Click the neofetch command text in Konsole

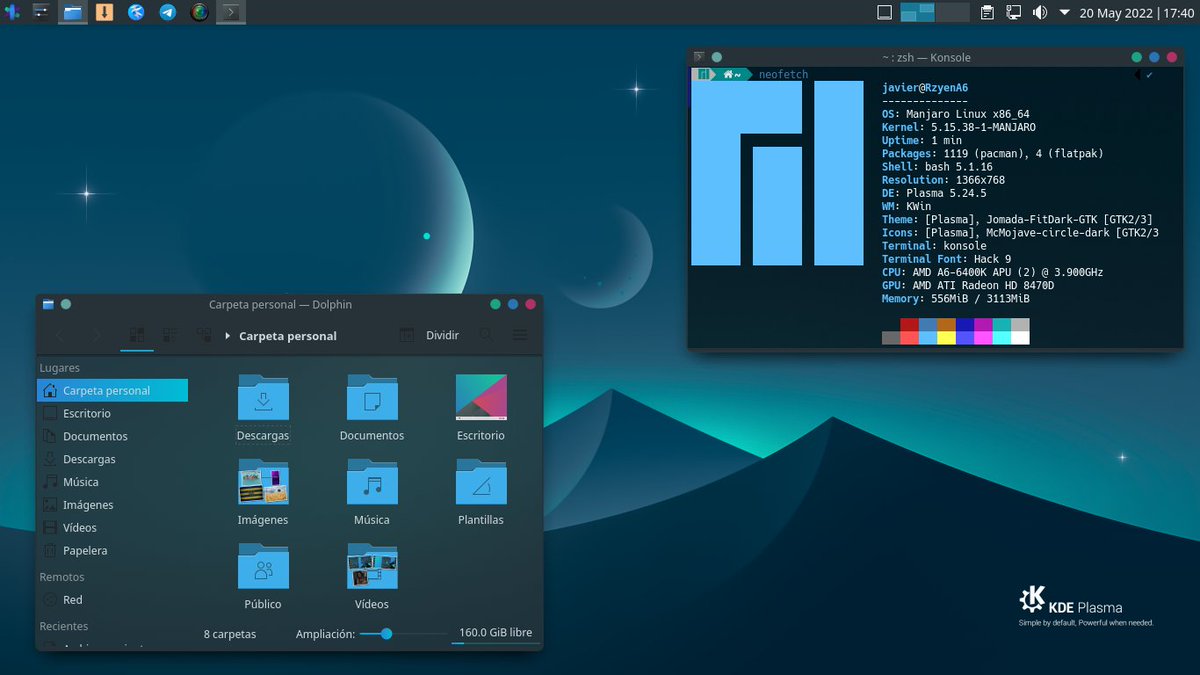[783, 75]
